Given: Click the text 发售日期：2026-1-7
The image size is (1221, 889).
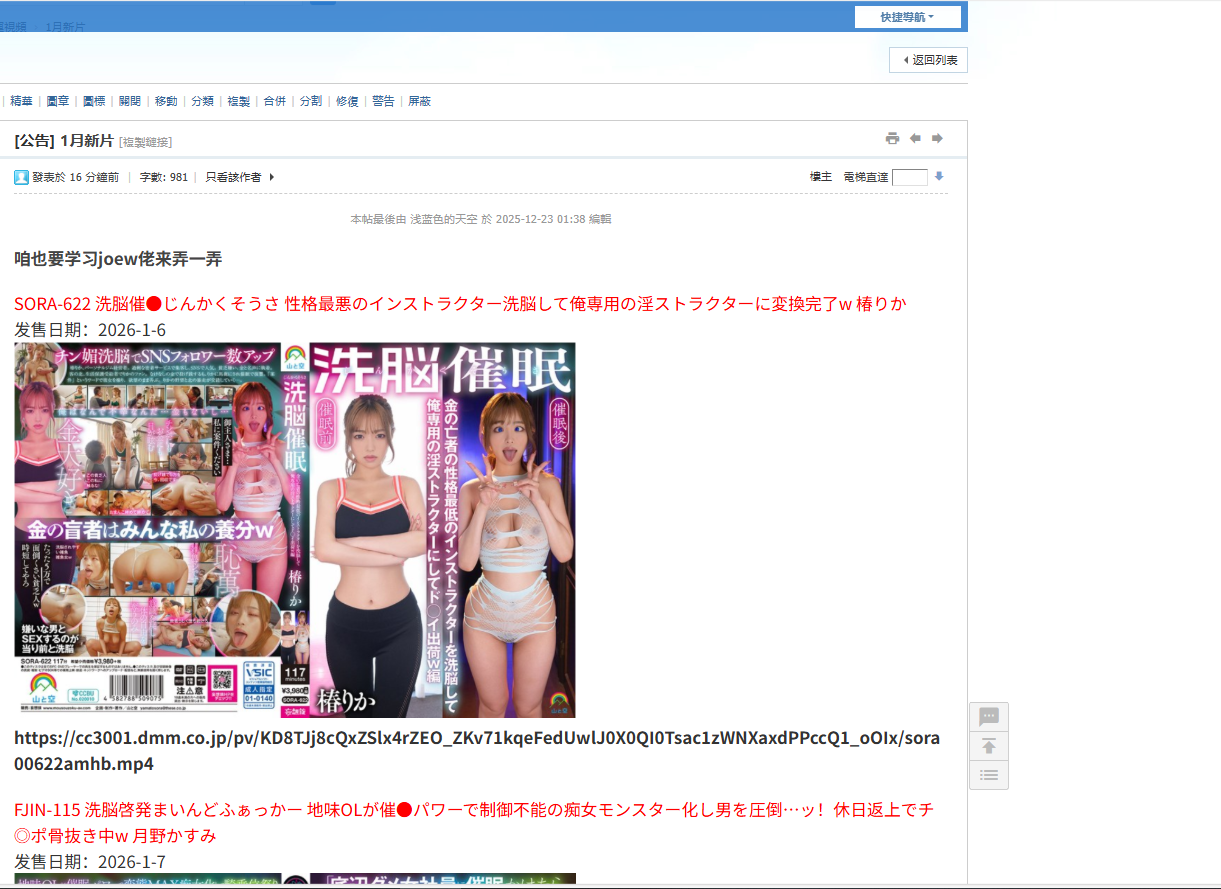Looking at the screenshot, I should point(90,862).
